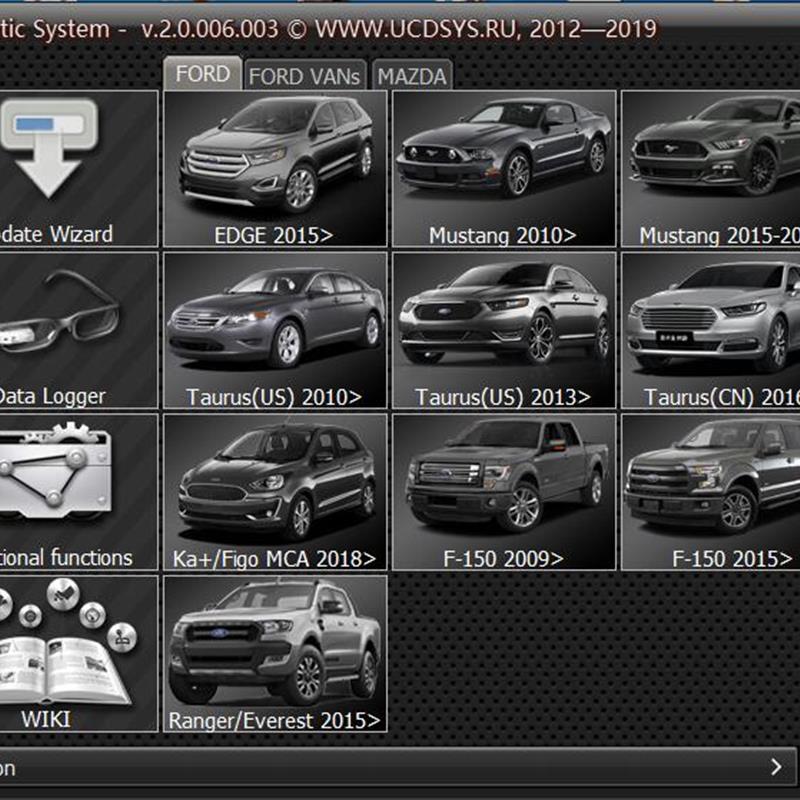Screen dimensions: 800x800
Task: Switch to the MAZDA tab
Action: [412, 76]
